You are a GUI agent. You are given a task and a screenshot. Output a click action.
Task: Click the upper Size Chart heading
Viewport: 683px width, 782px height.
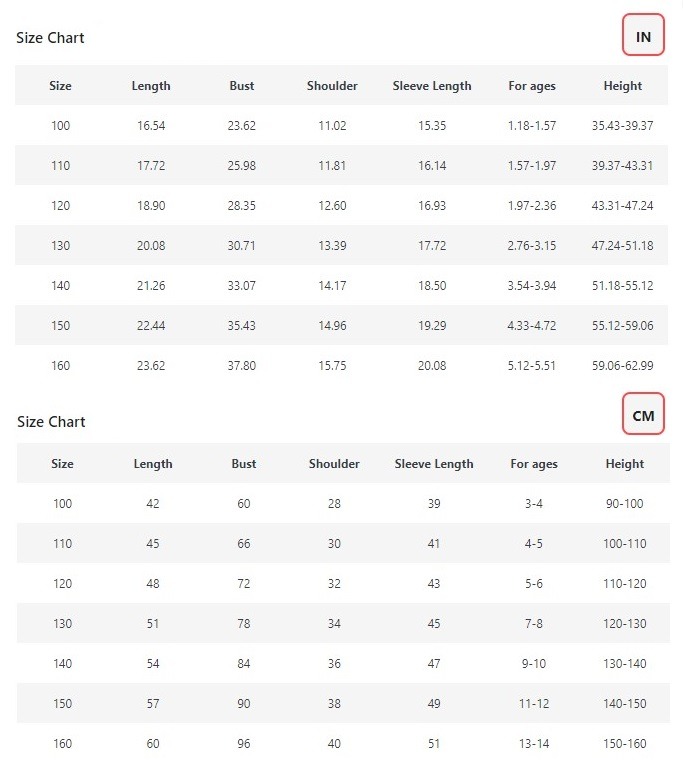(x=50, y=38)
